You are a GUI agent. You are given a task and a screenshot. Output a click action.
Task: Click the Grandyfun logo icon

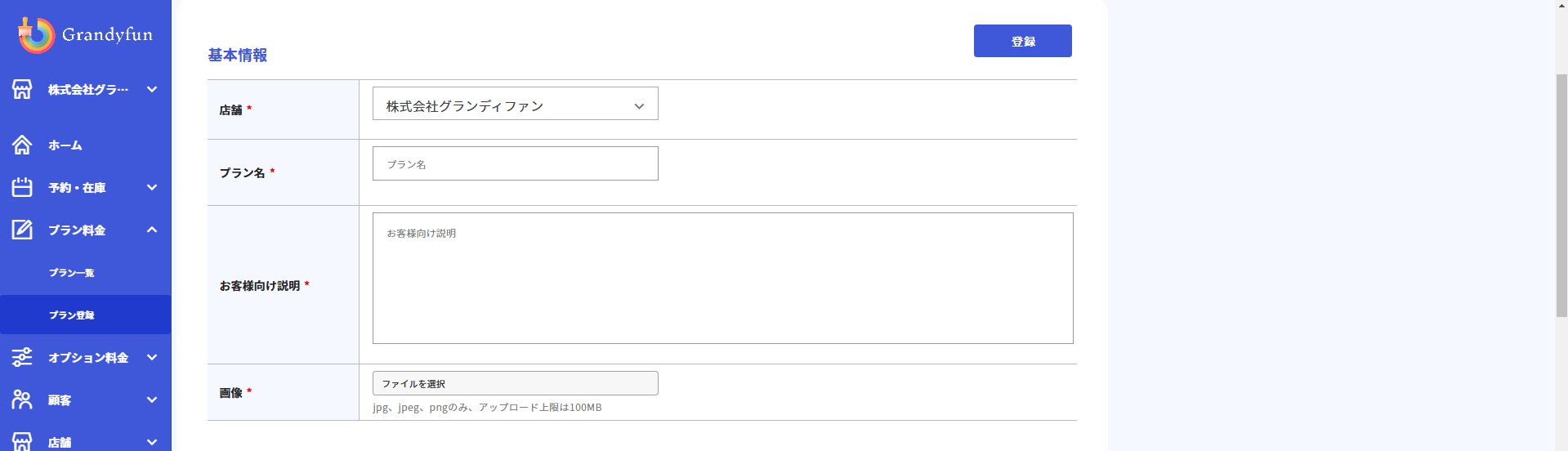pyautogui.click(x=36, y=35)
